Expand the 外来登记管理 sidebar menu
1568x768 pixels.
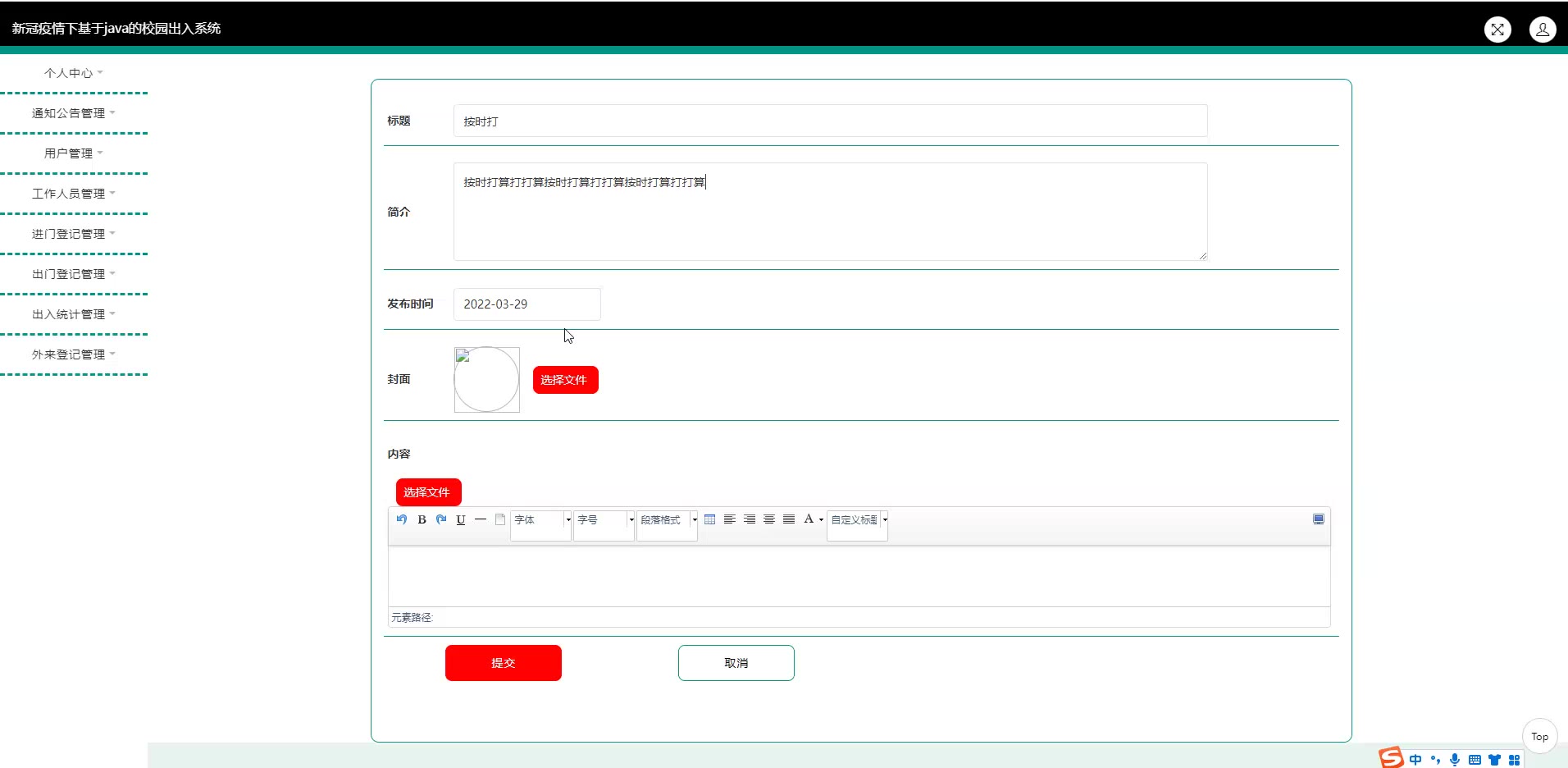(74, 354)
